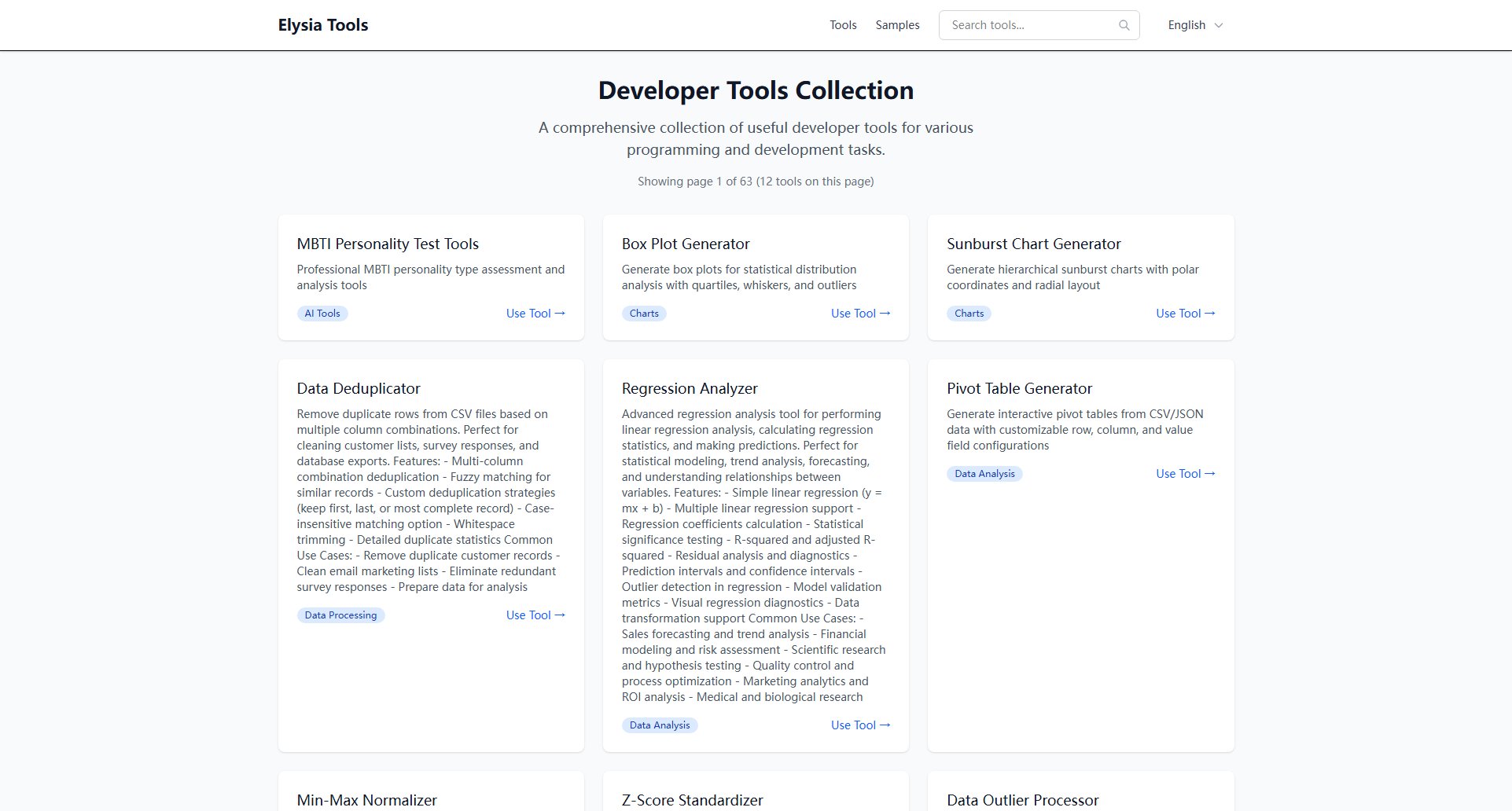
Task: Click the Elysia Tools logo
Action: click(322, 24)
